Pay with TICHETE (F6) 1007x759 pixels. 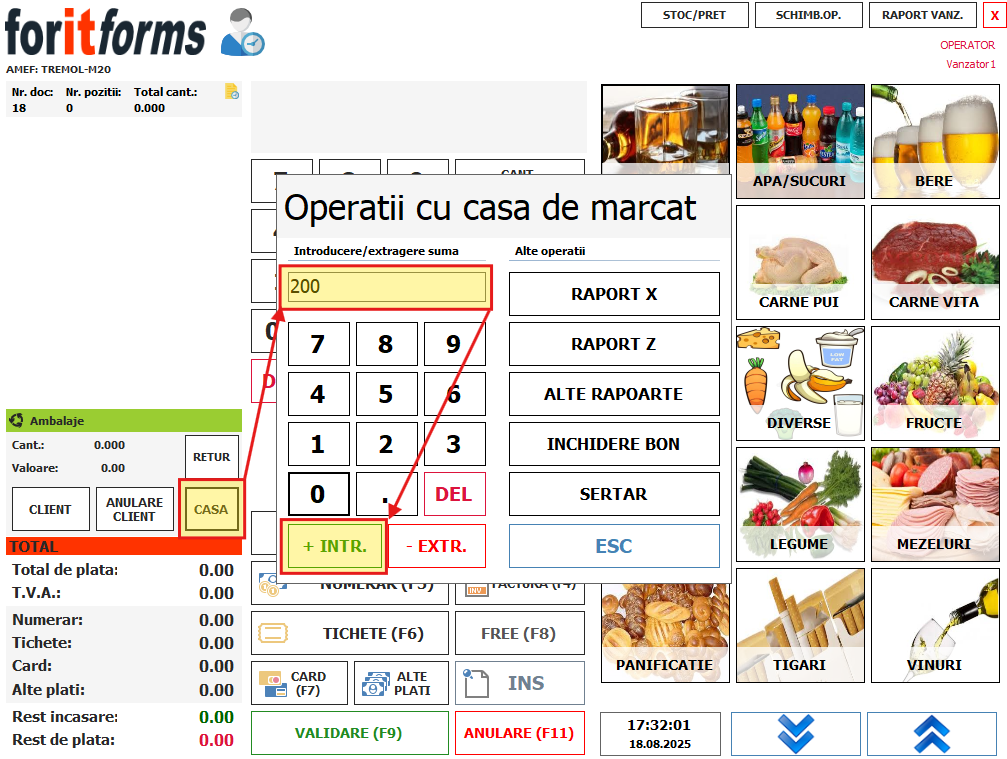click(350, 633)
